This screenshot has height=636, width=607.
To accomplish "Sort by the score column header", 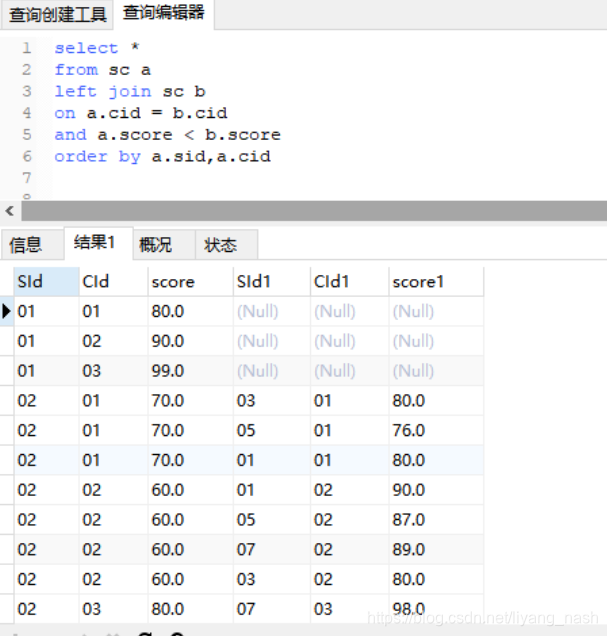I will pos(191,281).
